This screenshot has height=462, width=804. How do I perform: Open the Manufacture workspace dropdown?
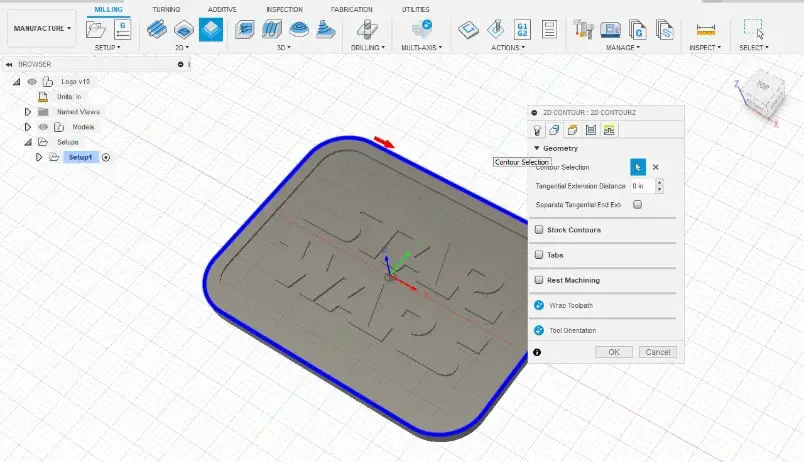pos(42,28)
